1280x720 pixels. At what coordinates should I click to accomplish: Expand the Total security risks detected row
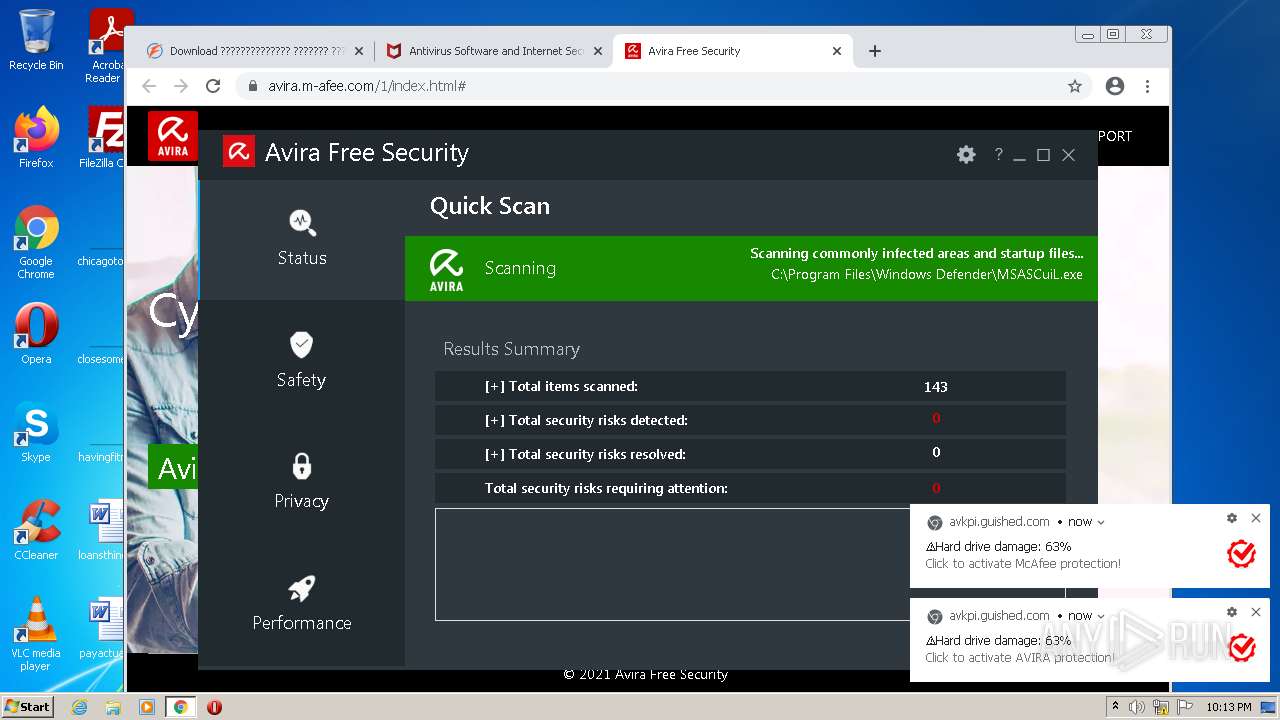click(750, 420)
